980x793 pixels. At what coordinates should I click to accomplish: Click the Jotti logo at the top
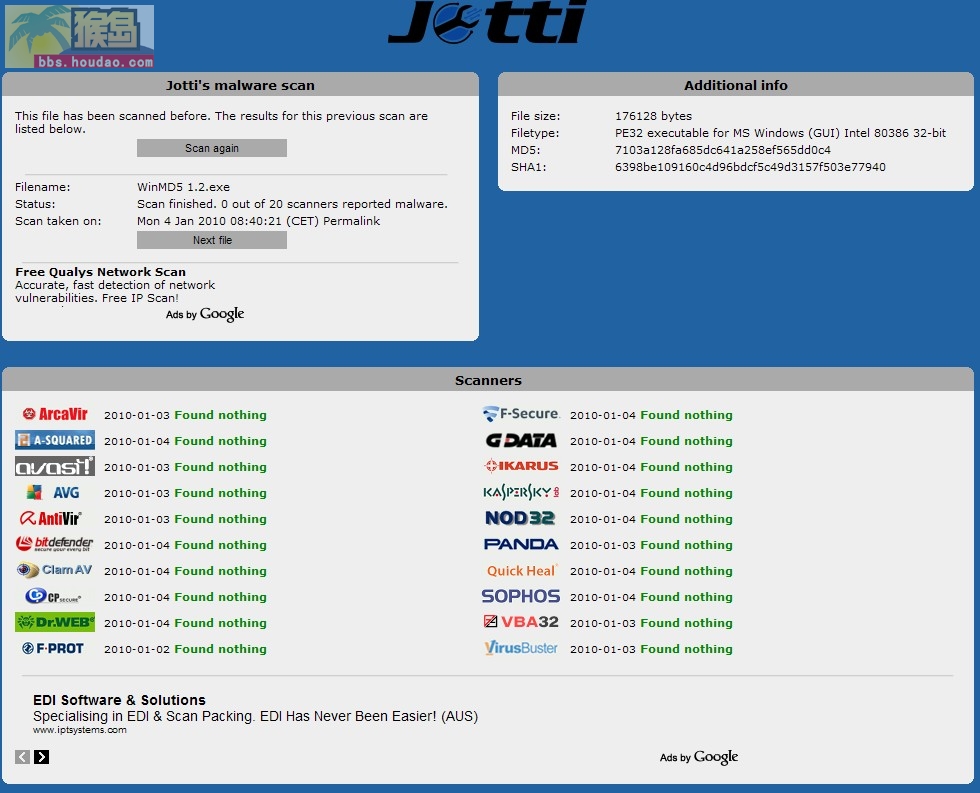click(487, 22)
